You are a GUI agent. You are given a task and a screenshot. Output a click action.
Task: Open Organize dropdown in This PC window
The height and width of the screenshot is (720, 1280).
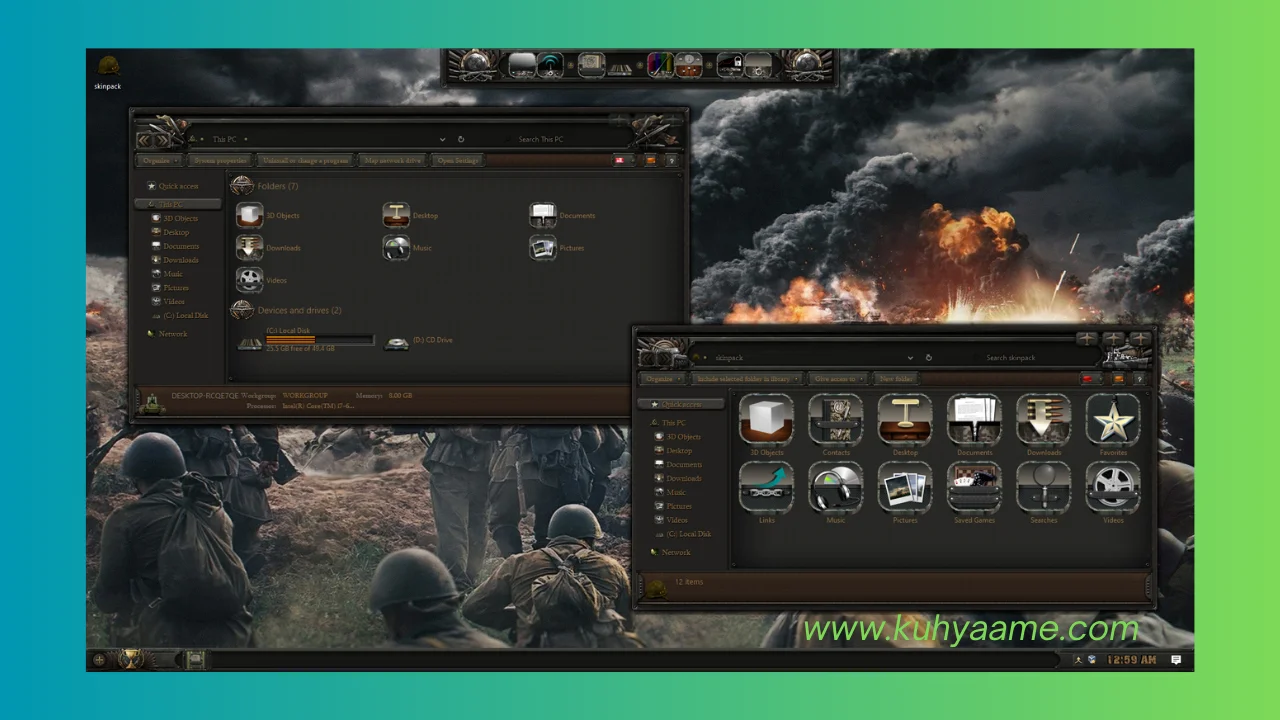pos(160,160)
